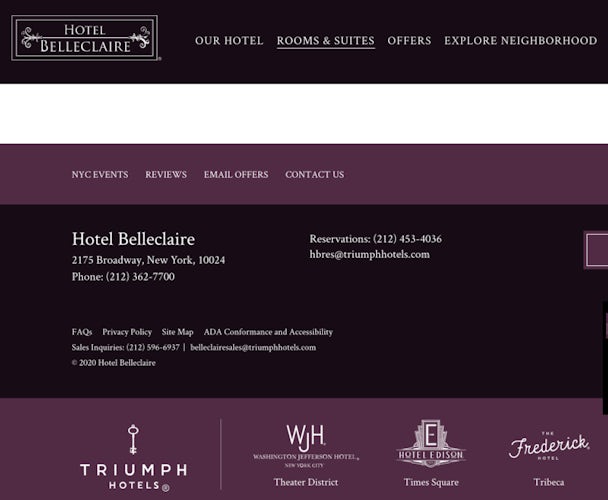Image resolution: width=608 pixels, height=500 pixels.
Task: Open the NYC Events link
Action: 100,175
